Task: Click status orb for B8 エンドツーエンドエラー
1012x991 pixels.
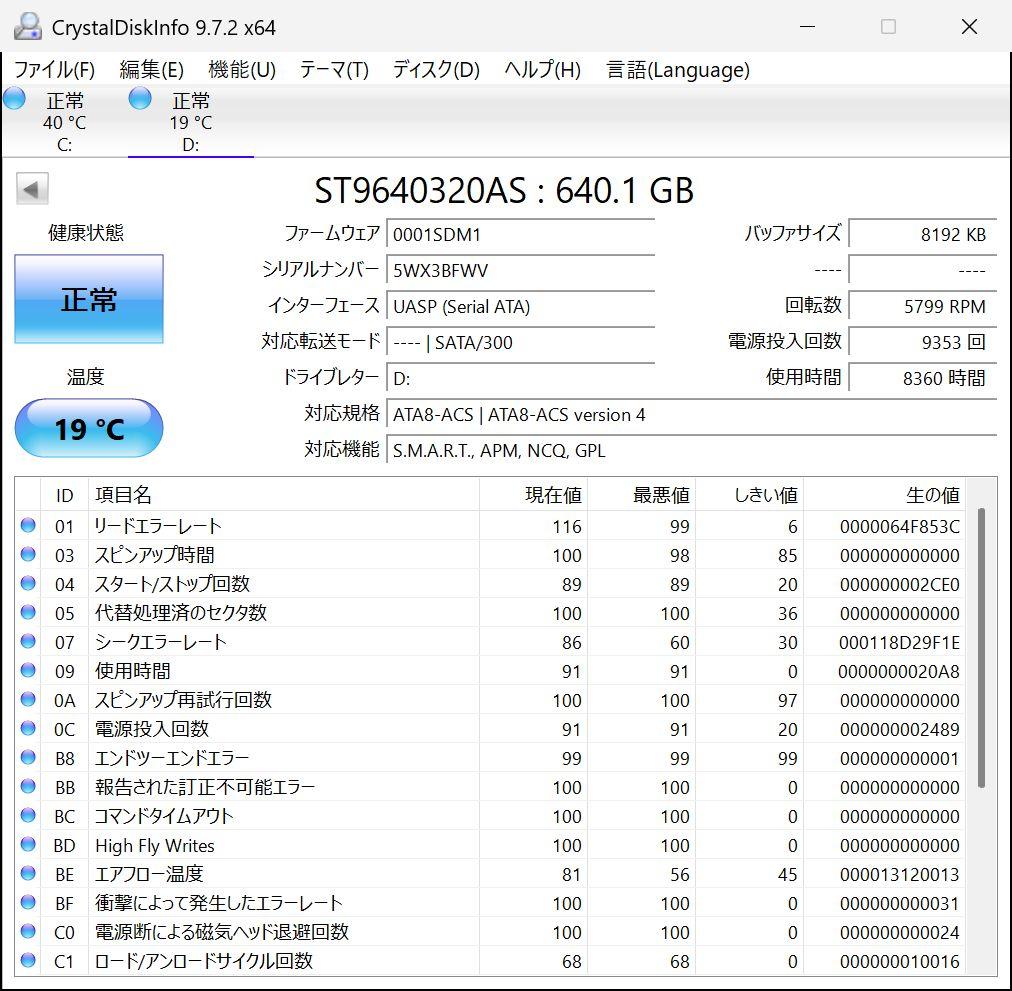Action: [x=28, y=757]
